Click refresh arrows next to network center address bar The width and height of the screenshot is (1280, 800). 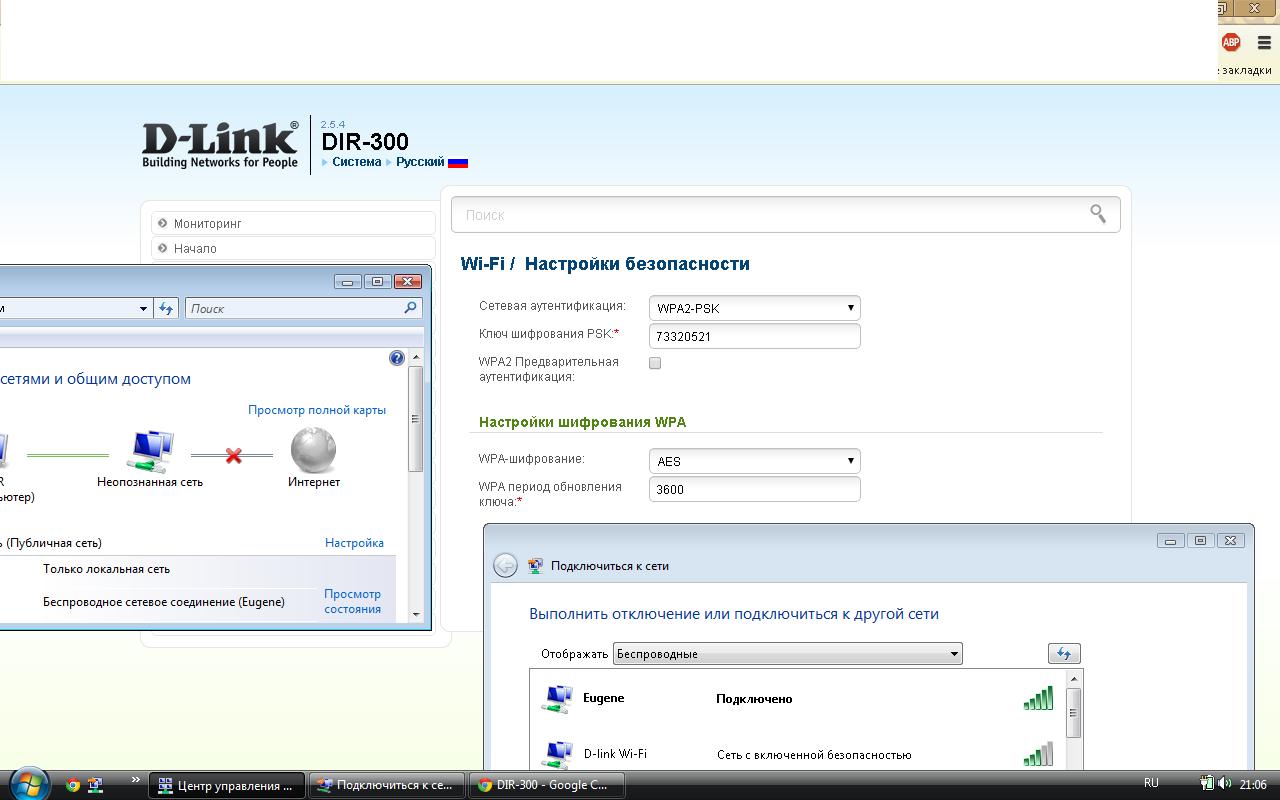click(166, 308)
